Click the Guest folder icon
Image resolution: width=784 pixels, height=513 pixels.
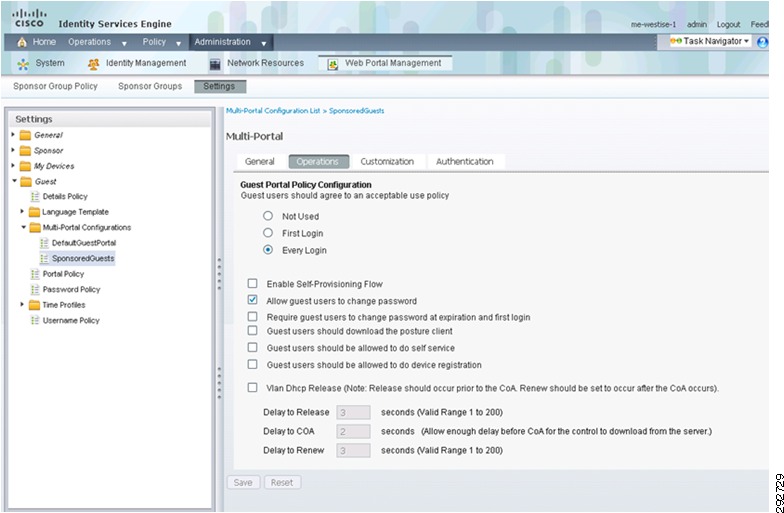click(26, 182)
